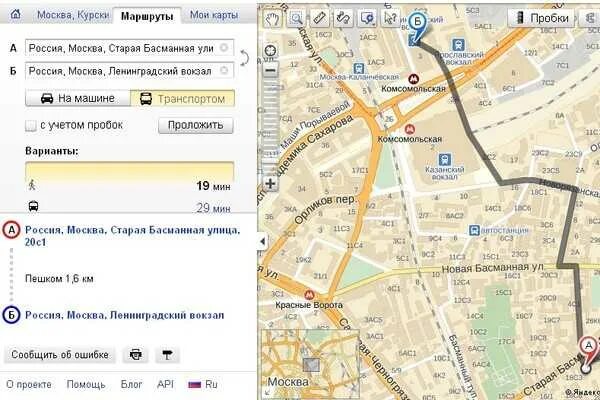Select the map comment tool
Image resolution: width=600 pixels, height=400 pixels.
click(x=367, y=18)
